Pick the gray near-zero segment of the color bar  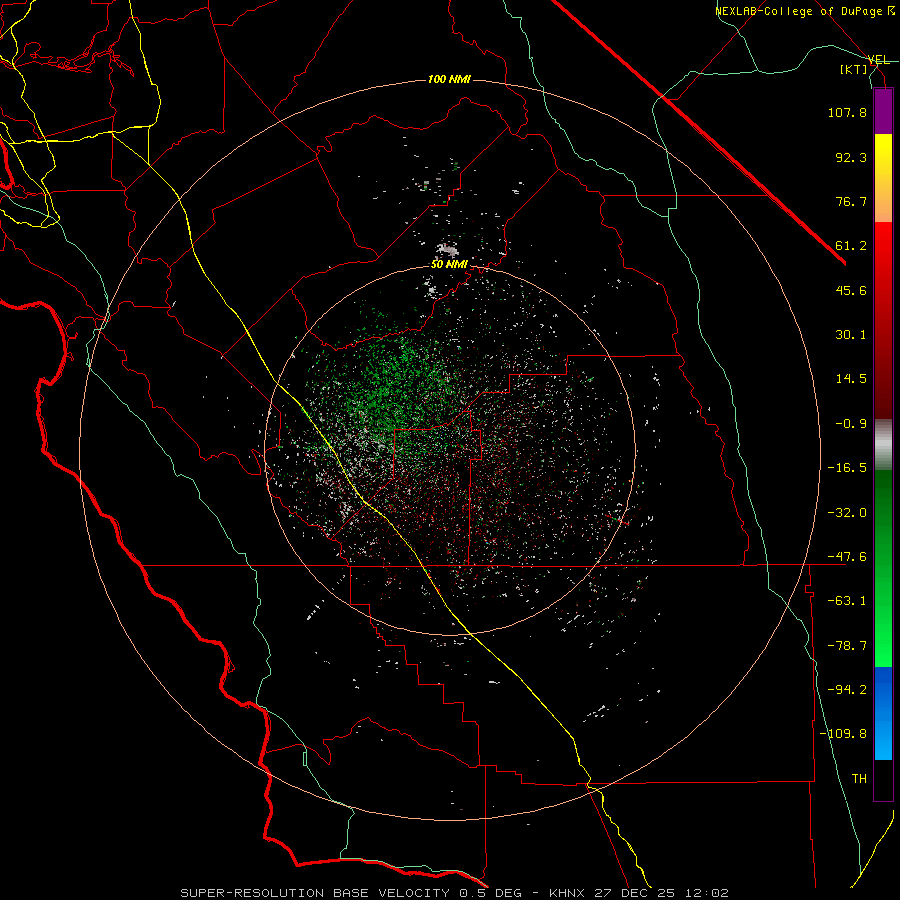(883, 445)
